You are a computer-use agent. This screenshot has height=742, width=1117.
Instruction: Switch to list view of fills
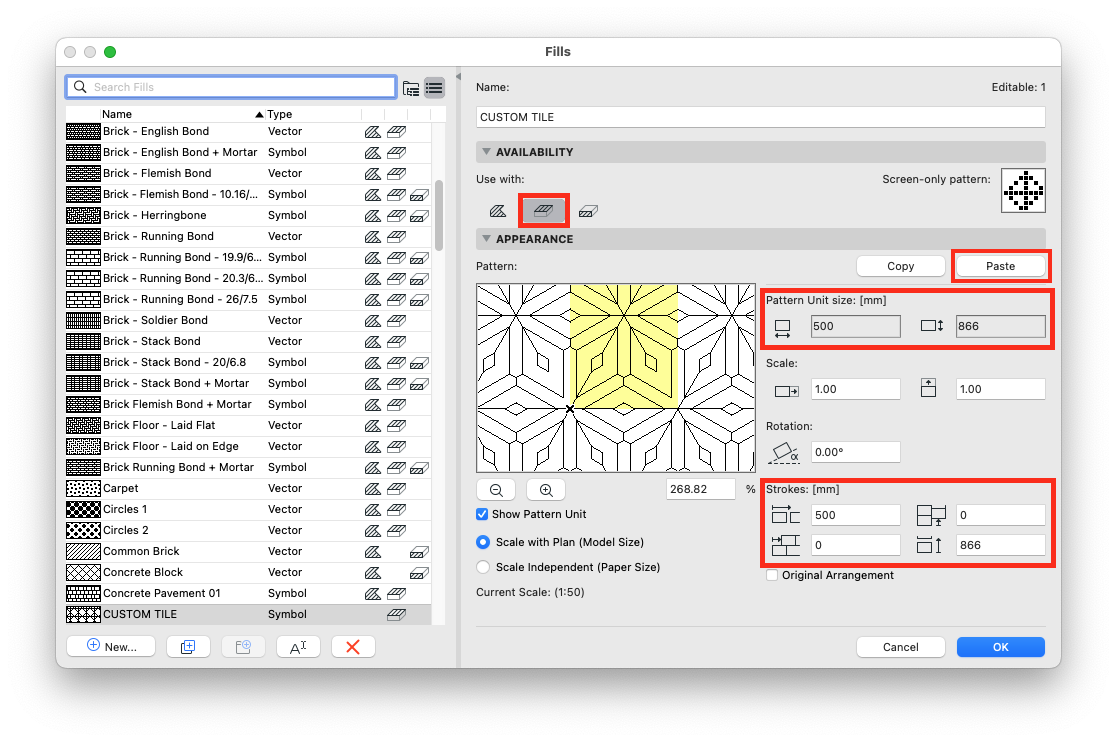435,88
